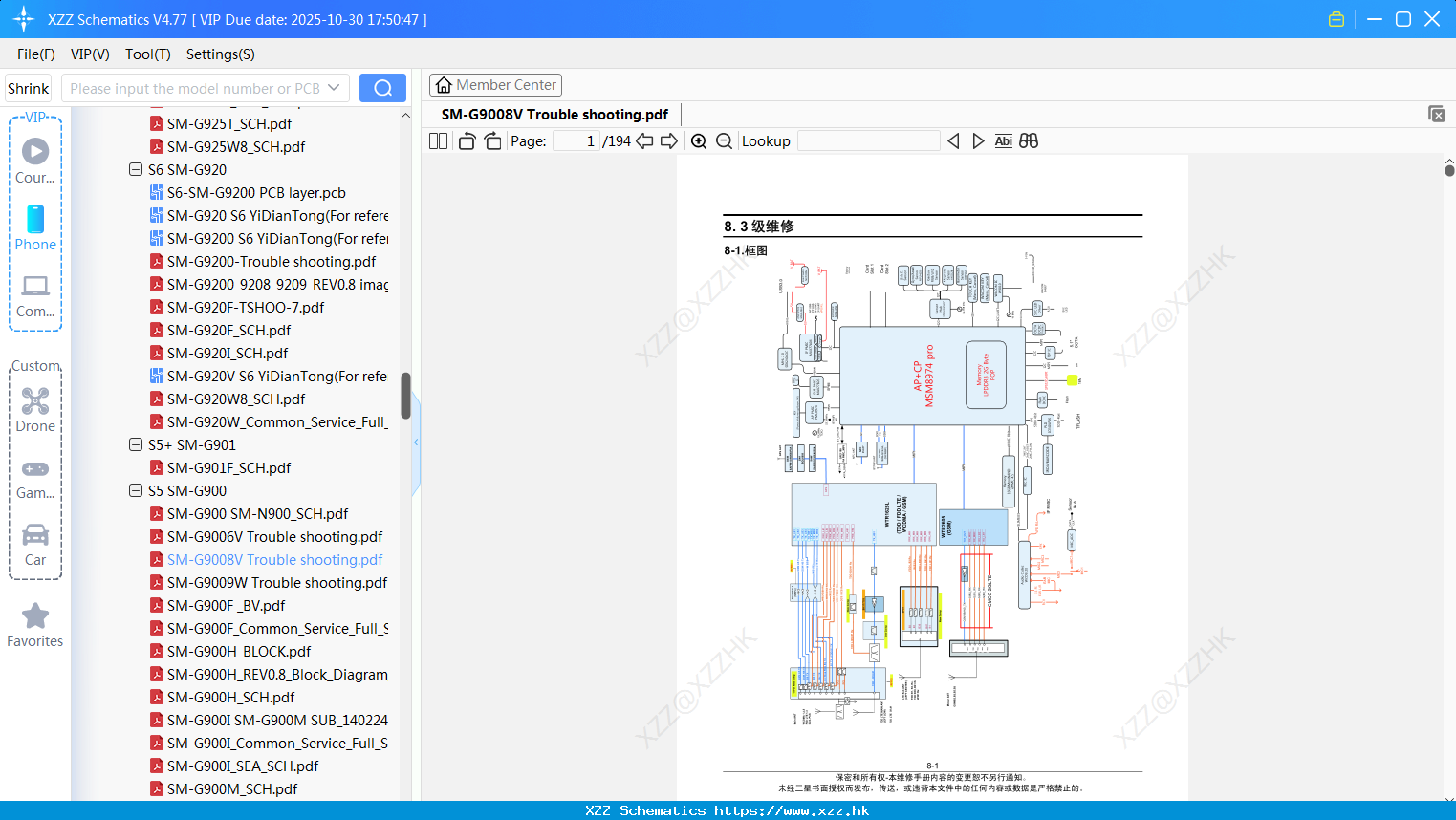Go to previous page arrow
This screenshot has height=820, width=1456.
click(645, 141)
